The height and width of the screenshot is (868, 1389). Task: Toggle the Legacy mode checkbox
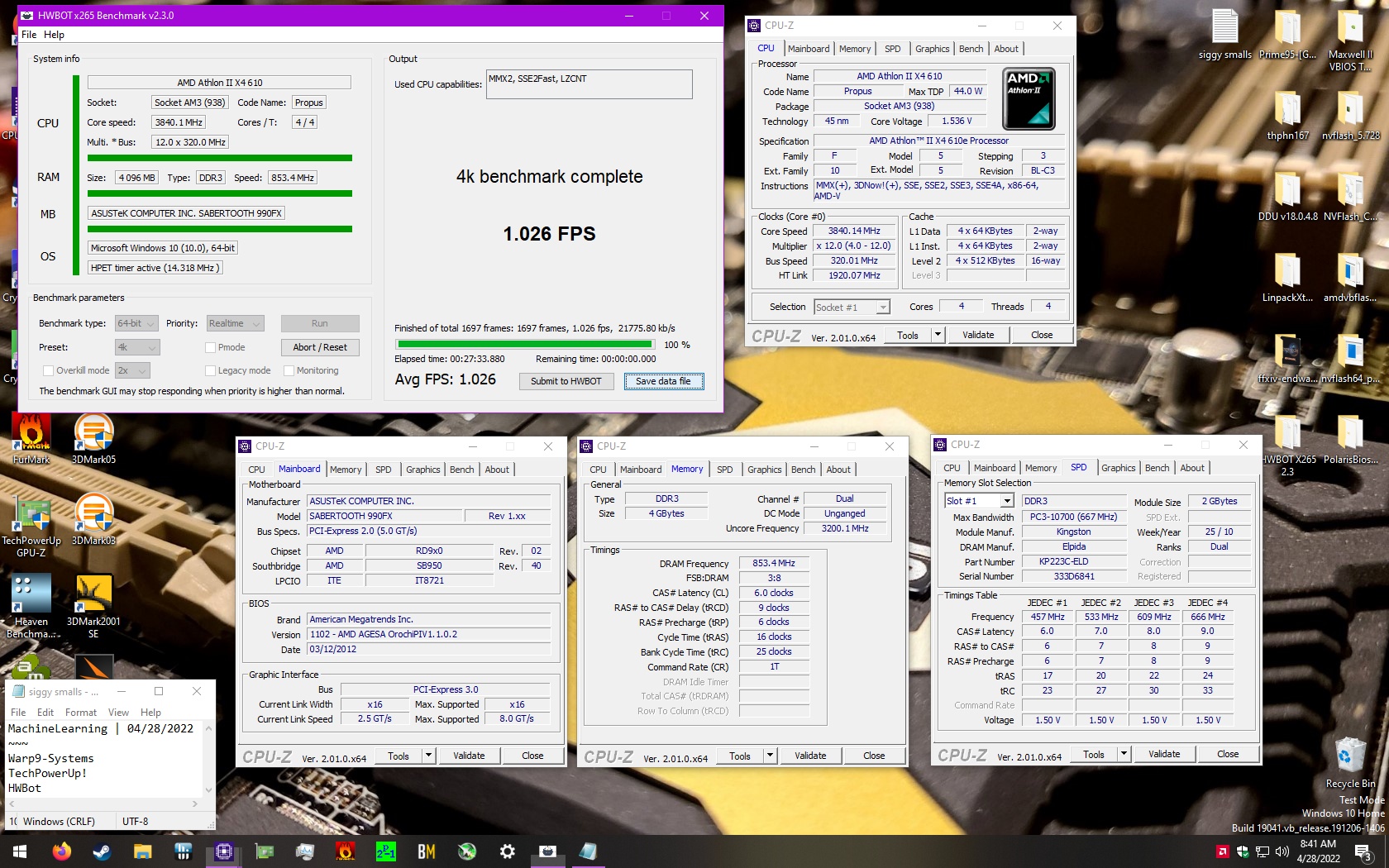click(210, 370)
